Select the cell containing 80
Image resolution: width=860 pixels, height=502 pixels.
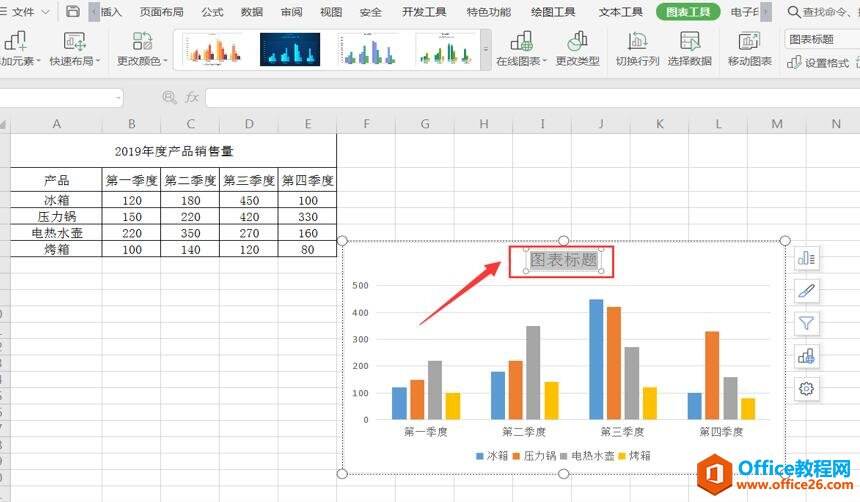click(308, 250)
